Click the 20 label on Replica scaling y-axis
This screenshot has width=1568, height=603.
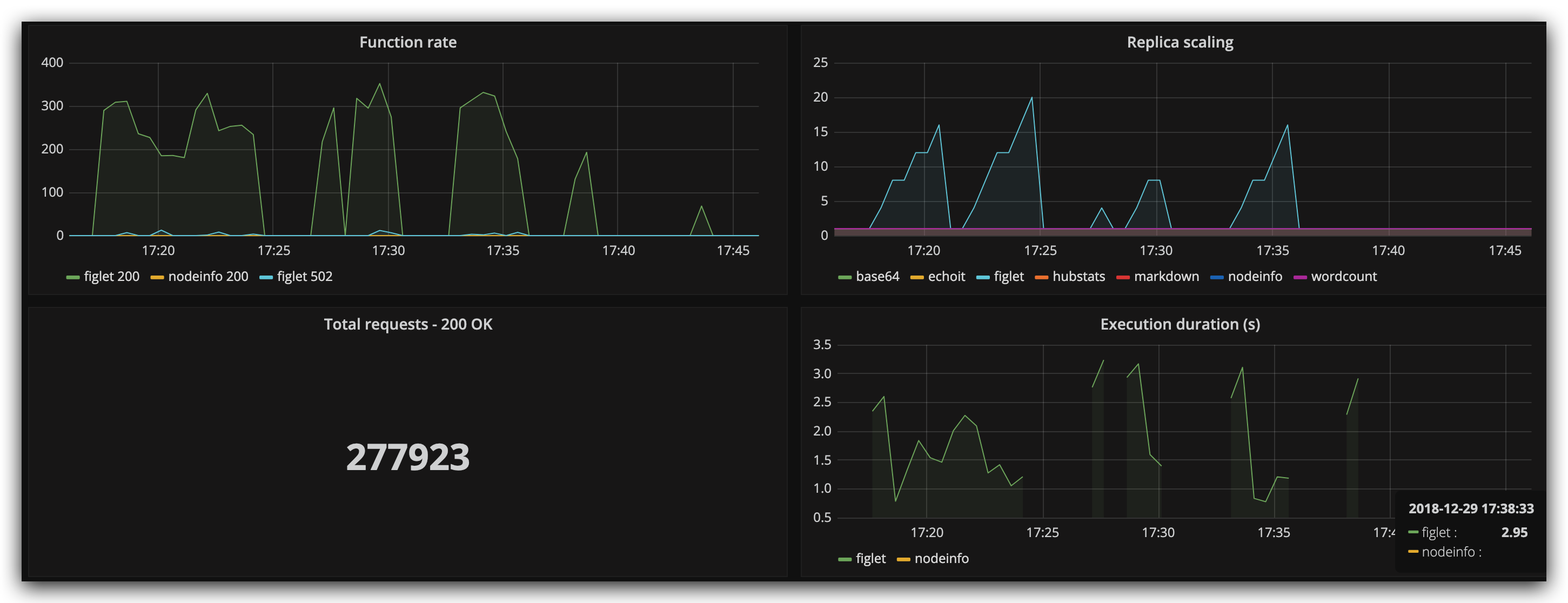click(821, 97)
